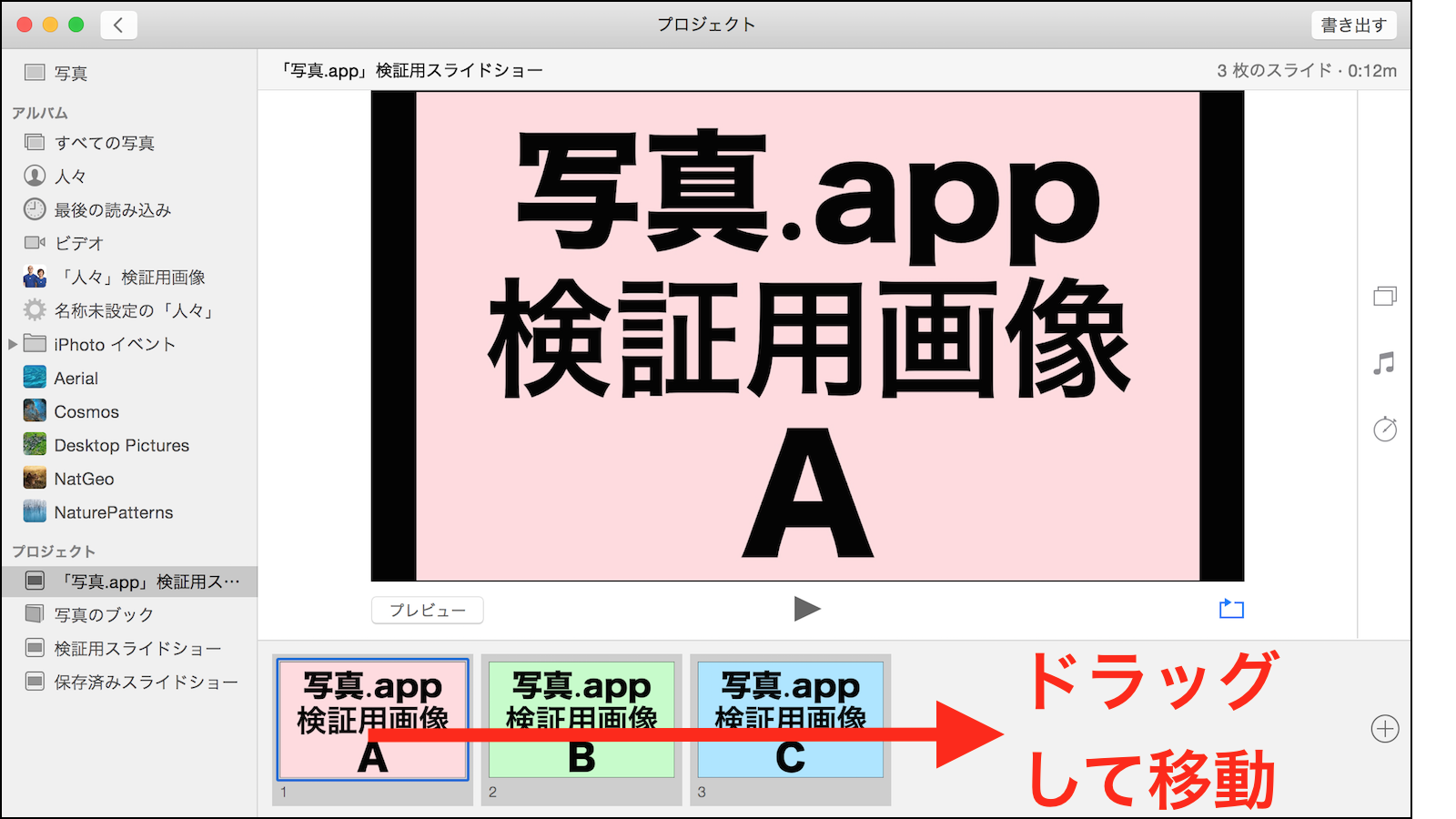Click the 最後の読み込み clock icon
The image size is (1456, 819).
(35, 209)
